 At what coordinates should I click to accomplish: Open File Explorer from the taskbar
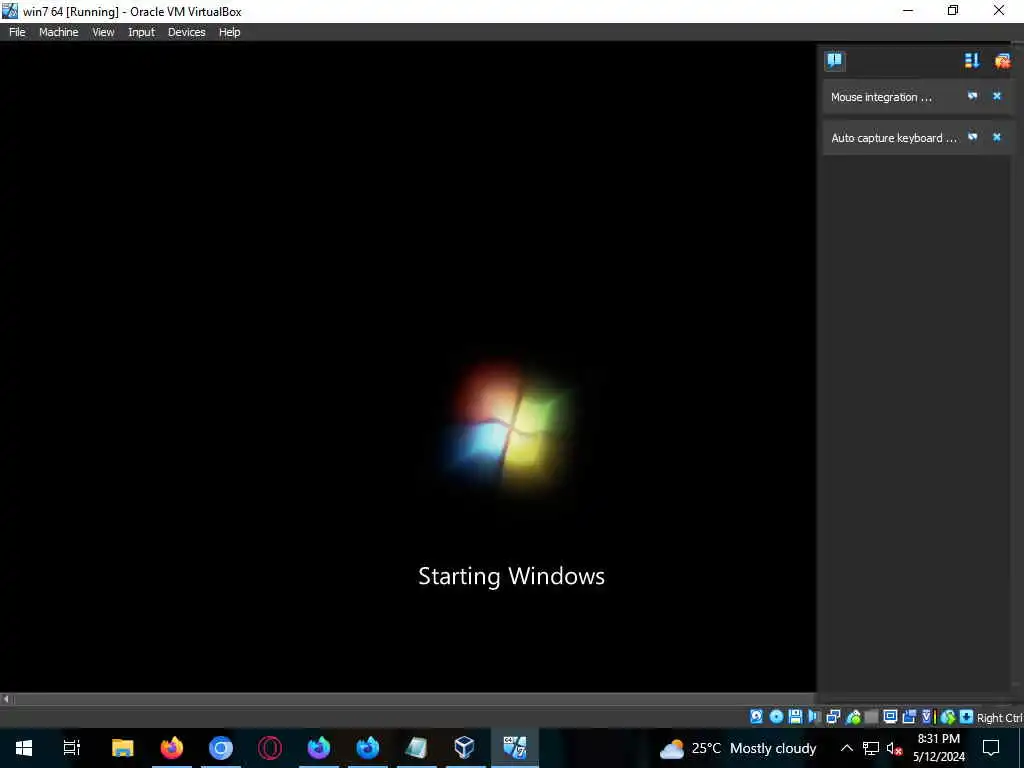[122, 748]
